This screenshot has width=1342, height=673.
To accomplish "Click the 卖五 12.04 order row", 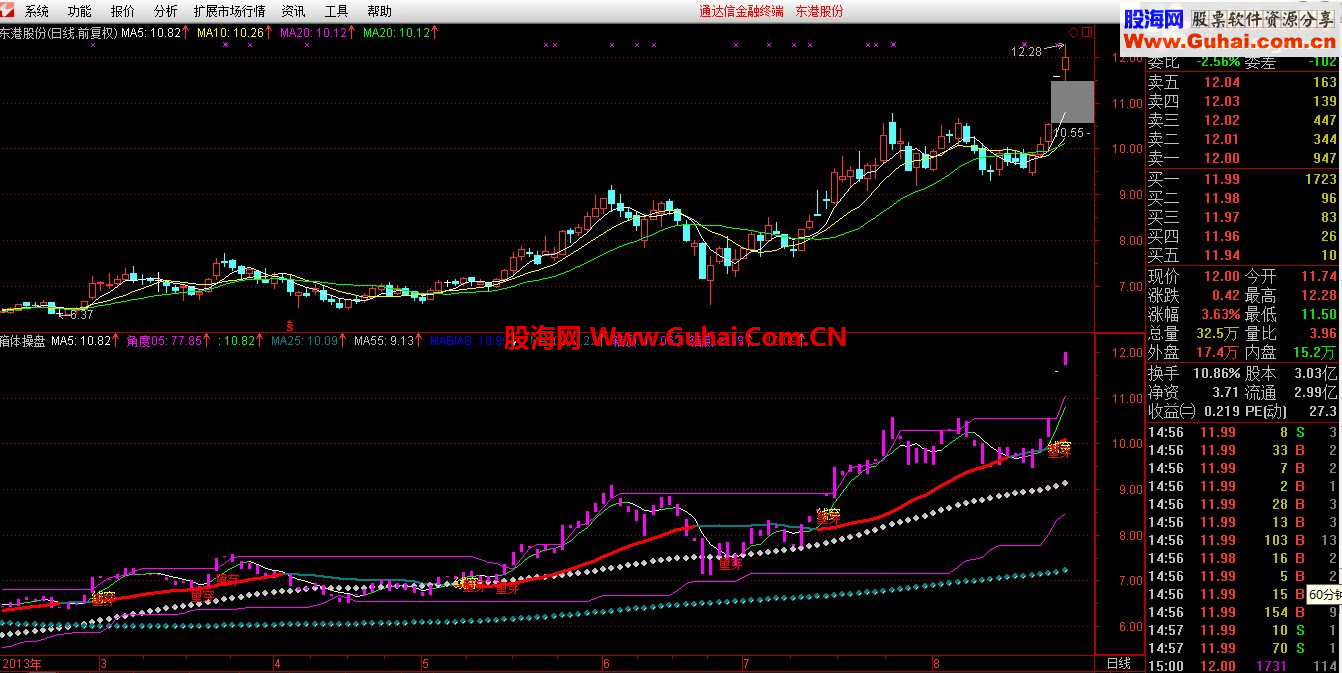I will pos(1243,82).
